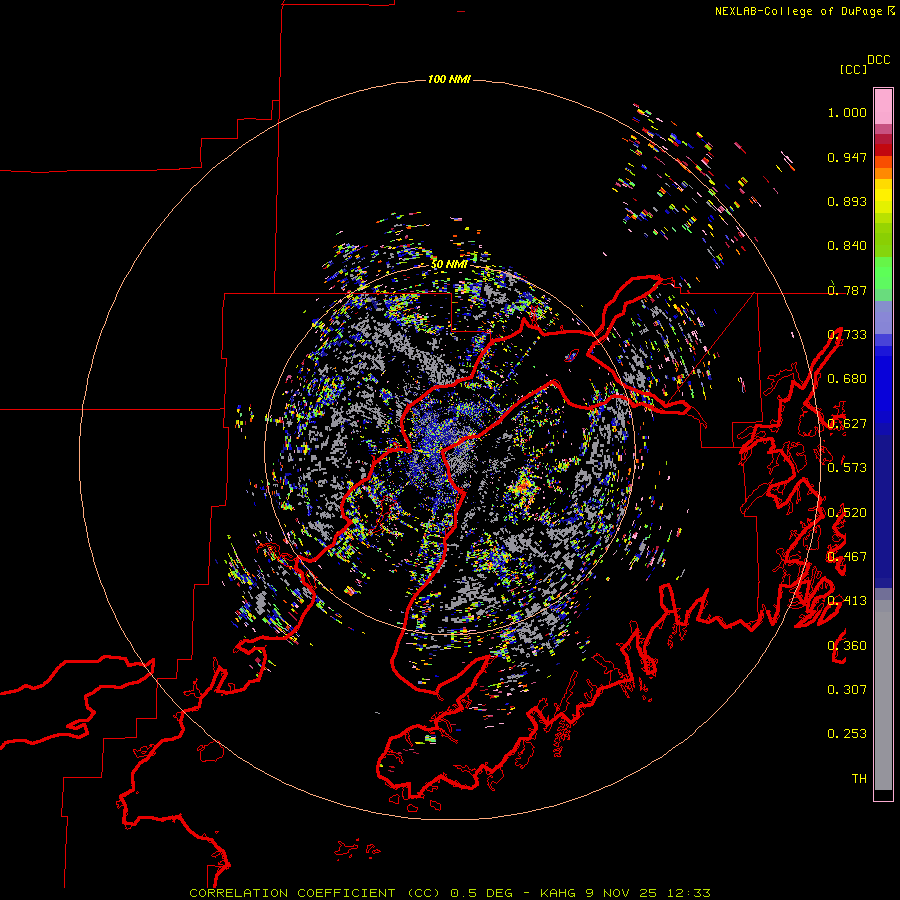Viewport: 900px width, 900px height.
Task: Click the 0.680 legend value
Action: 847,379
